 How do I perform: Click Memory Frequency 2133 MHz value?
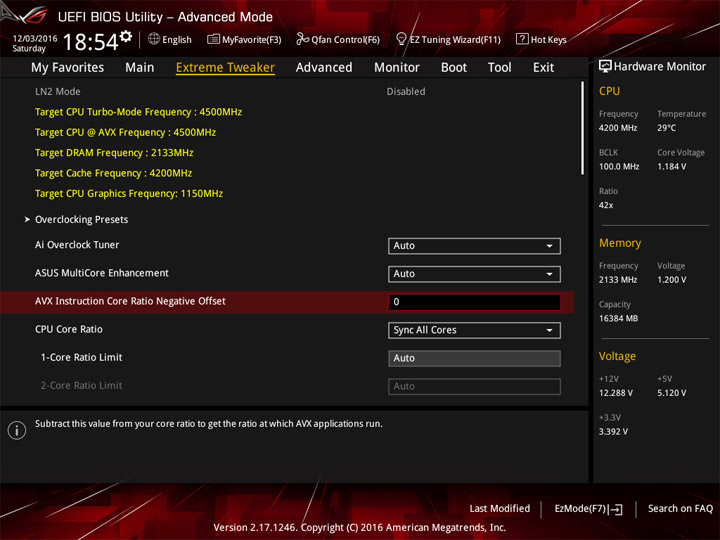click(x=618, y=280)
